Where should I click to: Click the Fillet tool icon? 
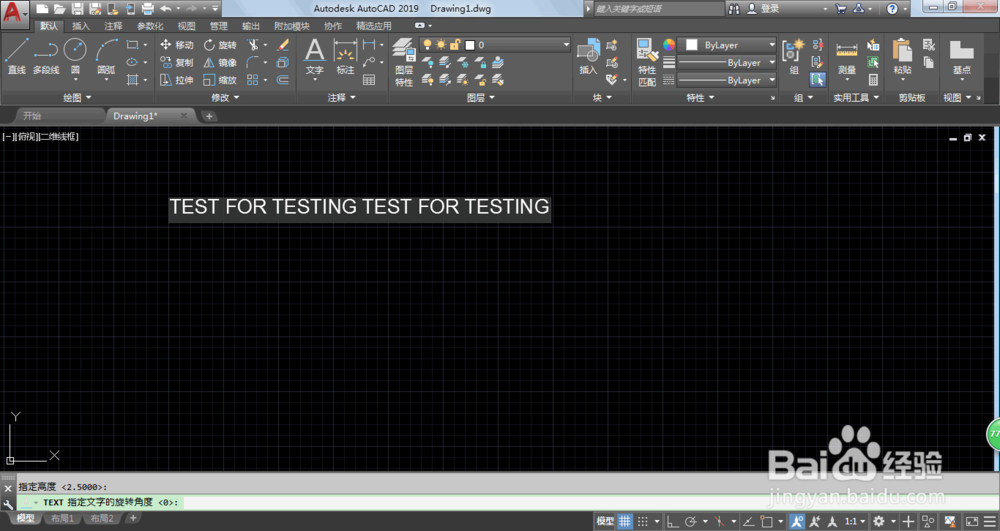253,62
